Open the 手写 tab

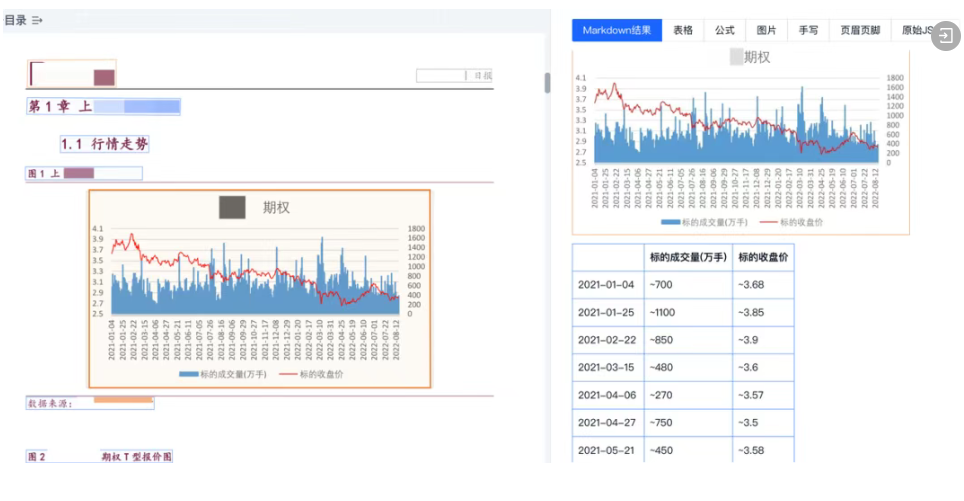tap(808, 31)
